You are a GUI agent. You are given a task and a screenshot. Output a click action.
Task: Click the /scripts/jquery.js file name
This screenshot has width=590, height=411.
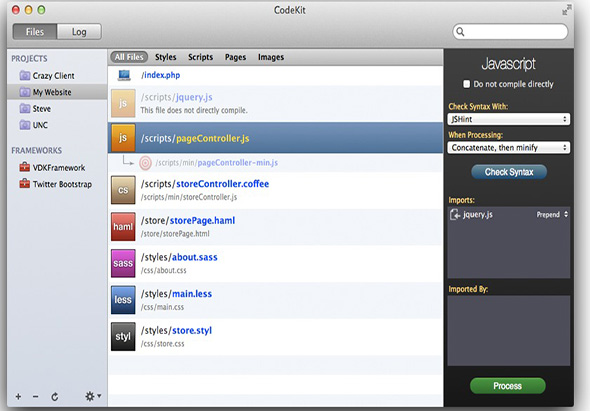[176, 97]
